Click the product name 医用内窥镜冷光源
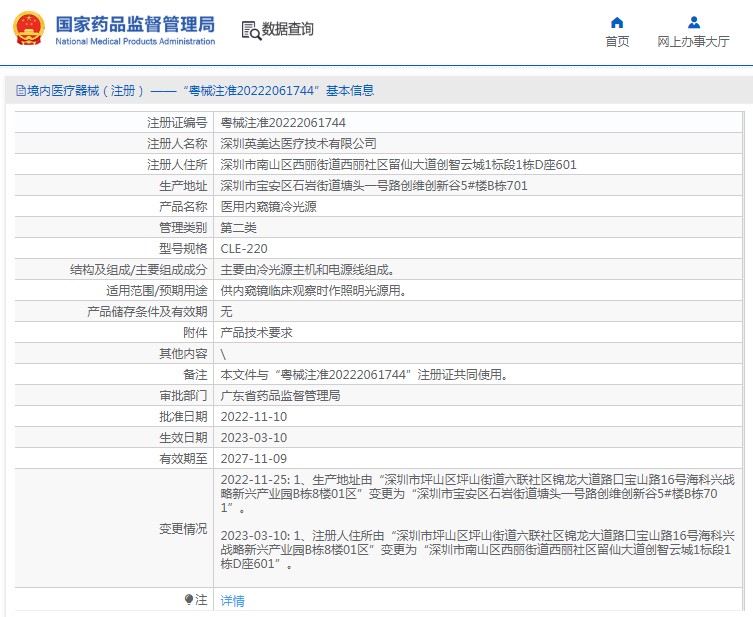The image size is (753, 617). point(268,207)
